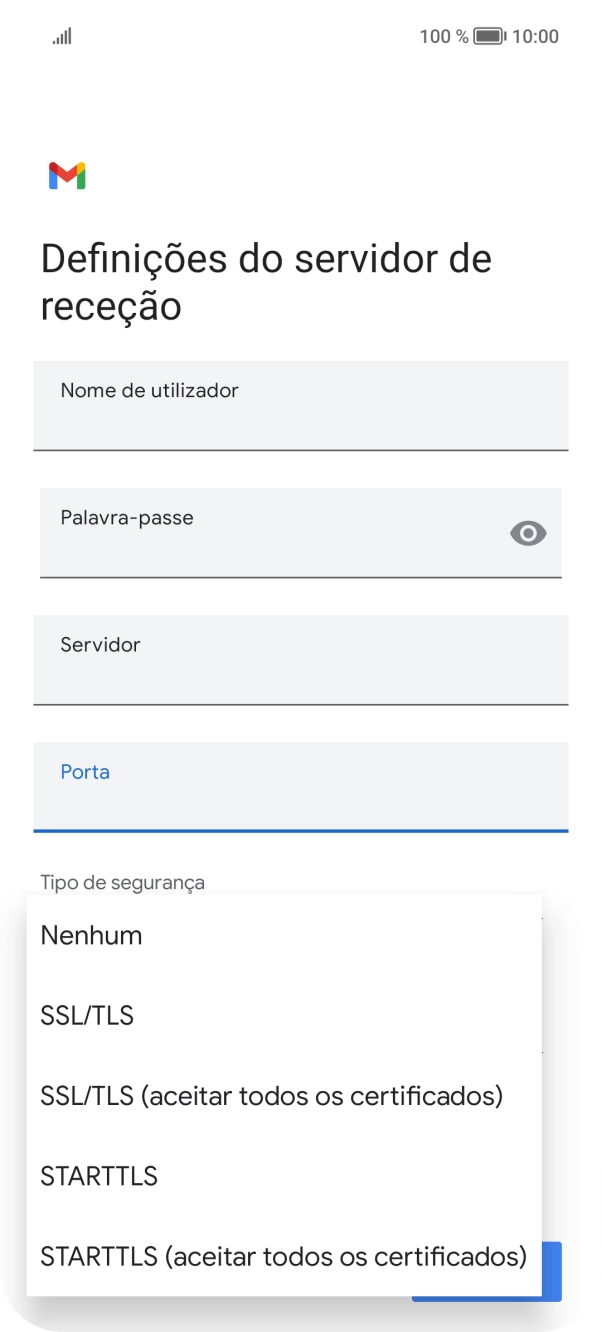This screenshot has height=1332, width=602.
Task: Select Nenhum as security type
Action: tap(91, 935)
